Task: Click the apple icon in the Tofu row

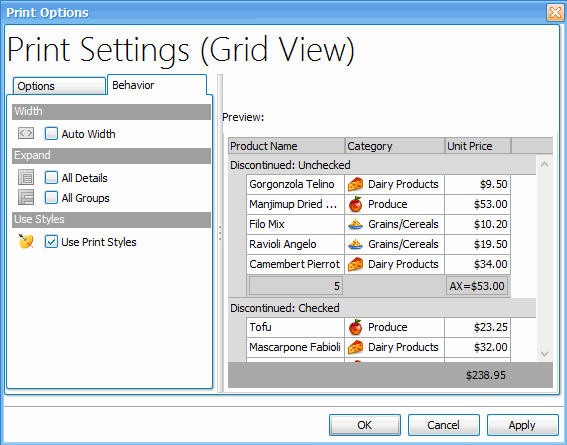Action: pos(355,327)
